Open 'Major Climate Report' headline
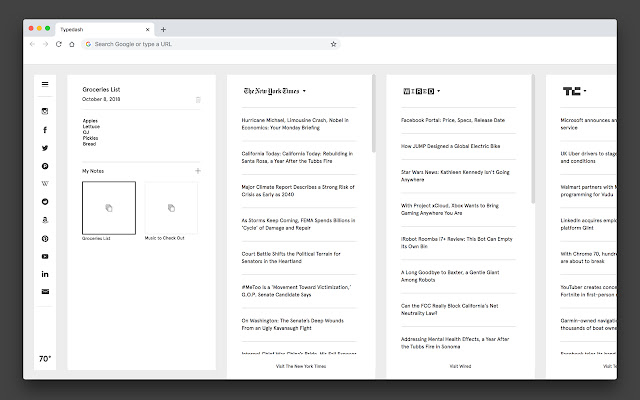 [x=298, y=191]
